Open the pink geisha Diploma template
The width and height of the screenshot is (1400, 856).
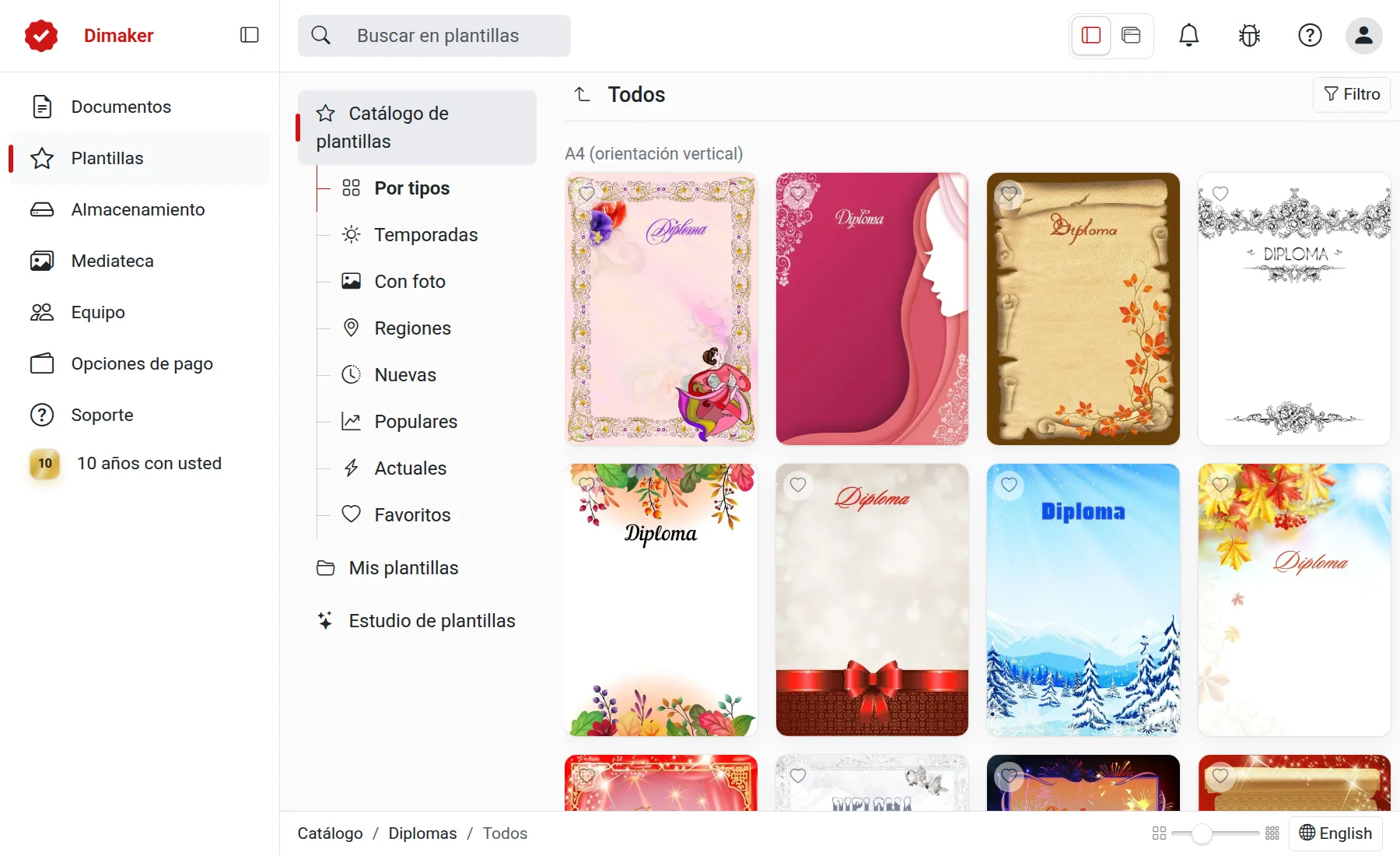click(x=661, y=309)
